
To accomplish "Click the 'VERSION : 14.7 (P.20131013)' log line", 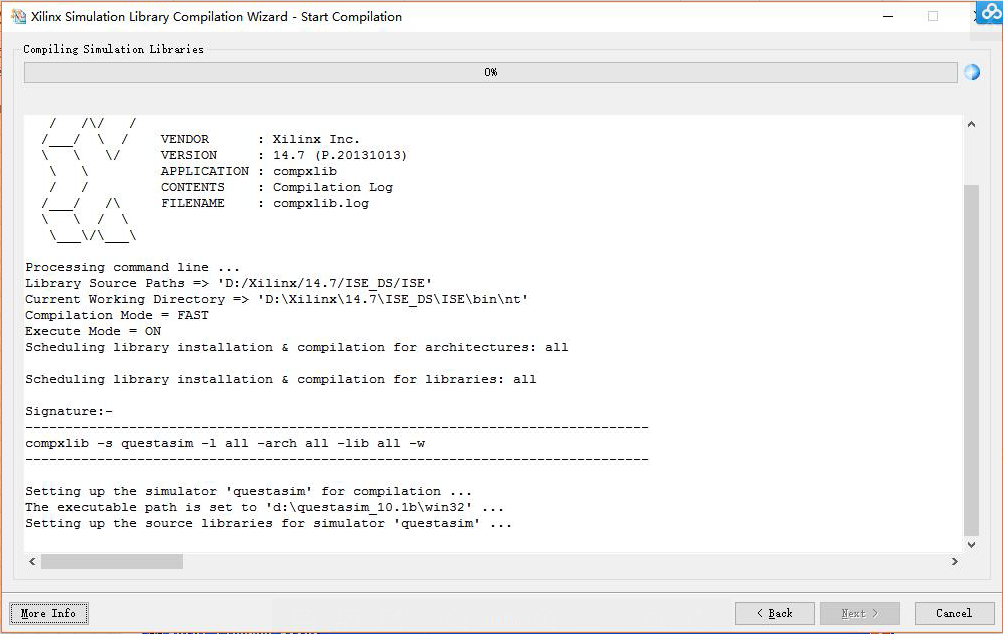I will coord(283,155).
